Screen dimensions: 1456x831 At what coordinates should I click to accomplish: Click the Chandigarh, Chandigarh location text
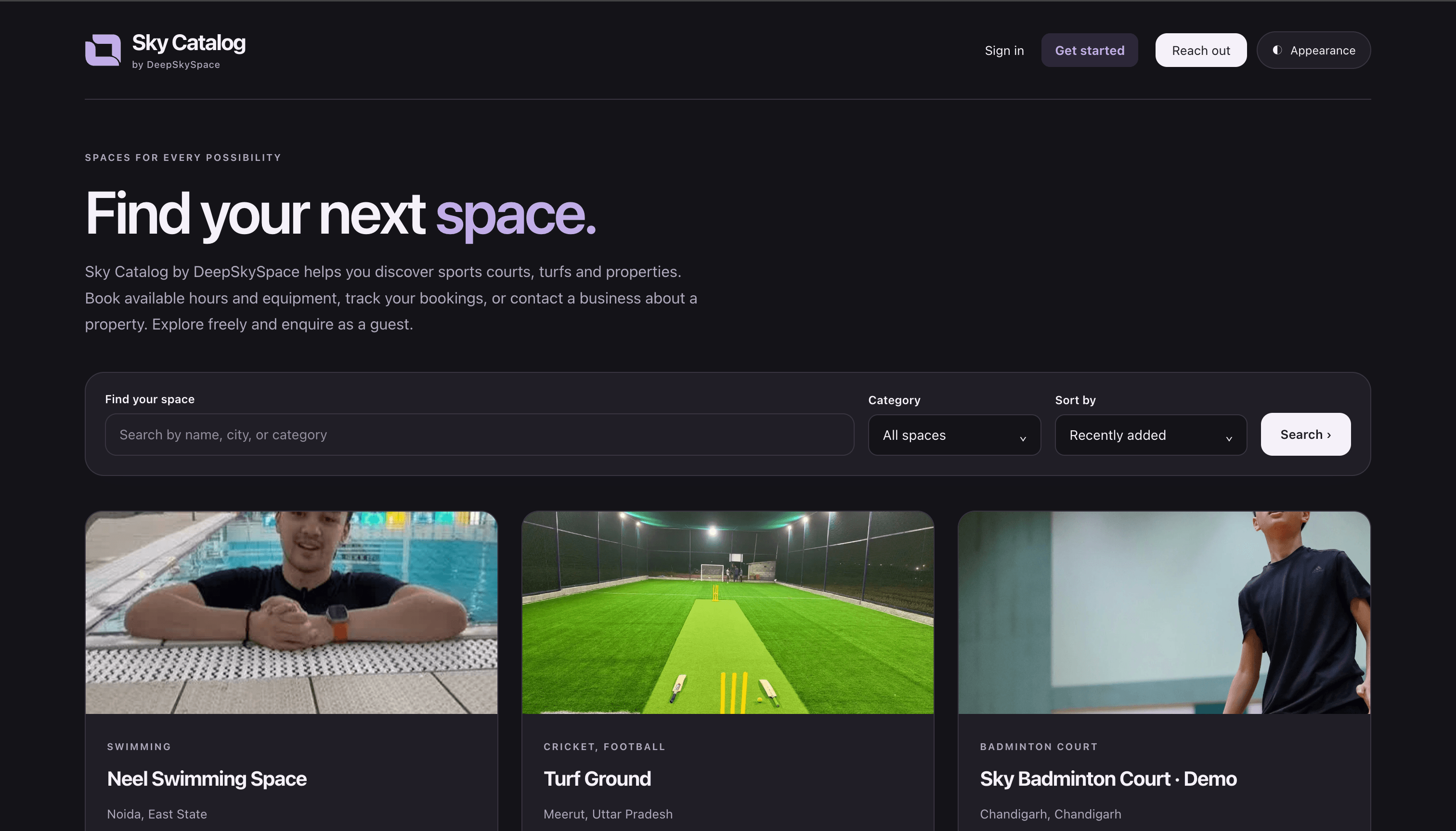(1051, 814)
